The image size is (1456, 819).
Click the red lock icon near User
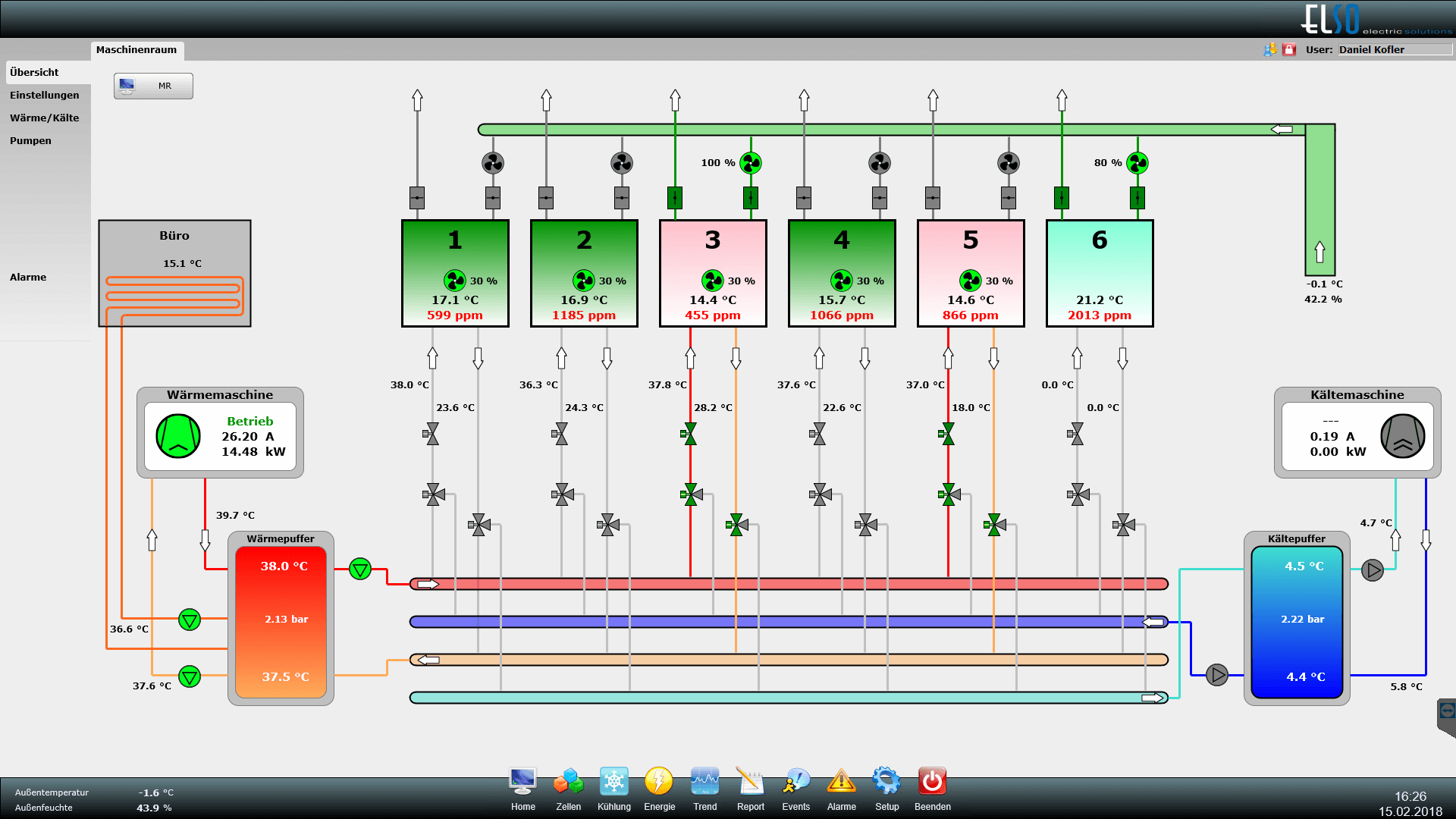[x=1289, y=49]
